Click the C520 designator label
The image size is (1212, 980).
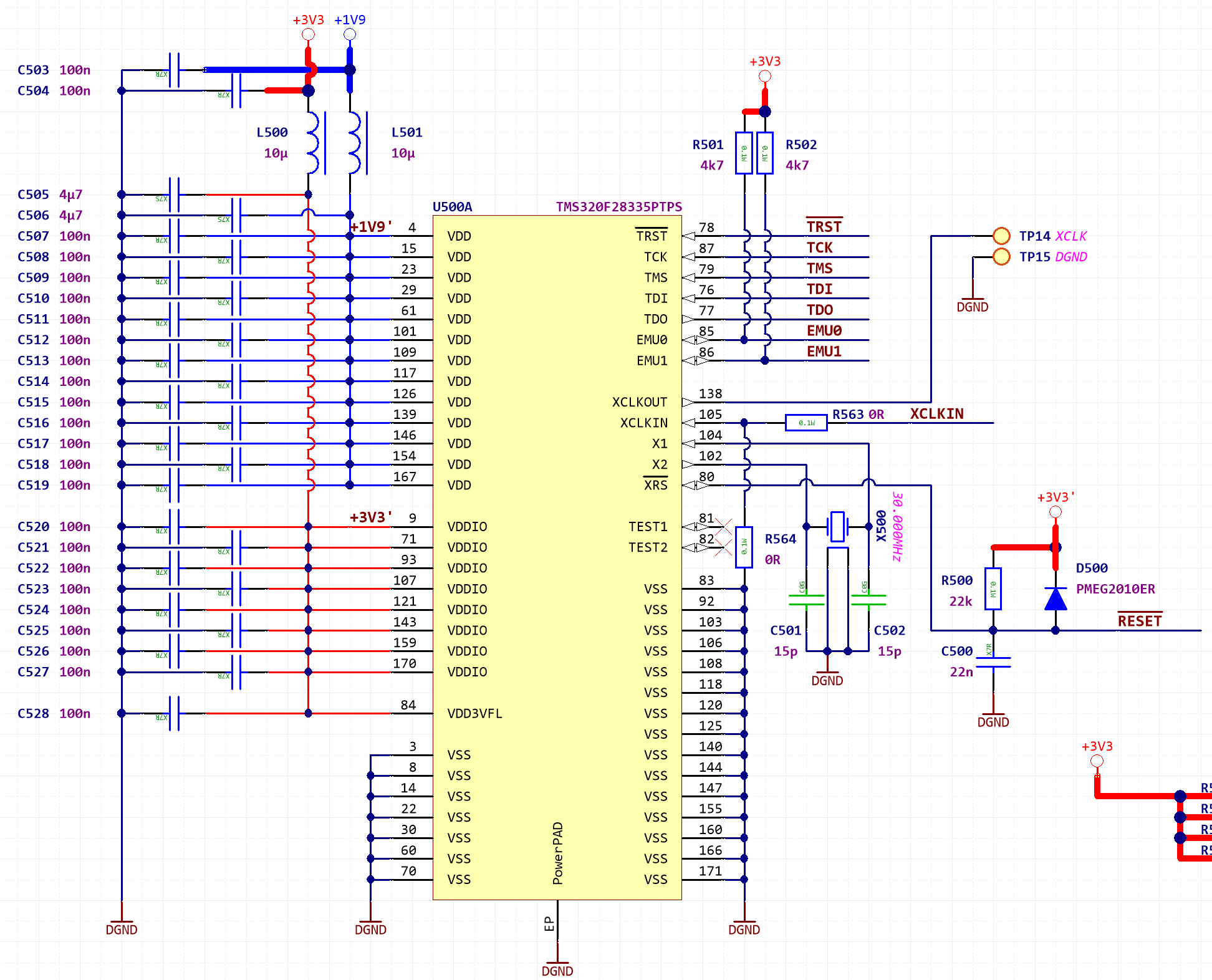click(x=33, y=526)
